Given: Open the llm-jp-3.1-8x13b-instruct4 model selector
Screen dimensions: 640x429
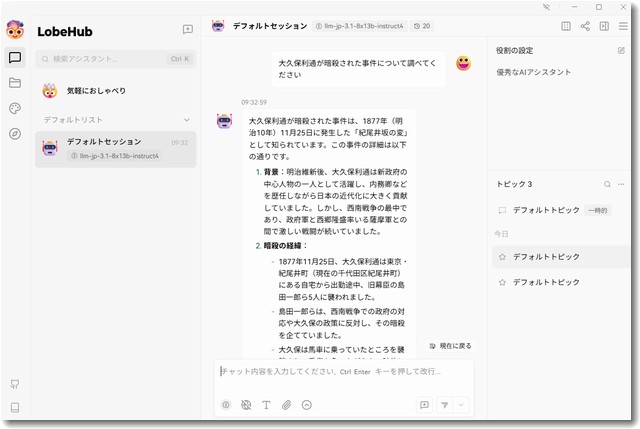Looking at the screenshot, I should click(x=358, y=26).
